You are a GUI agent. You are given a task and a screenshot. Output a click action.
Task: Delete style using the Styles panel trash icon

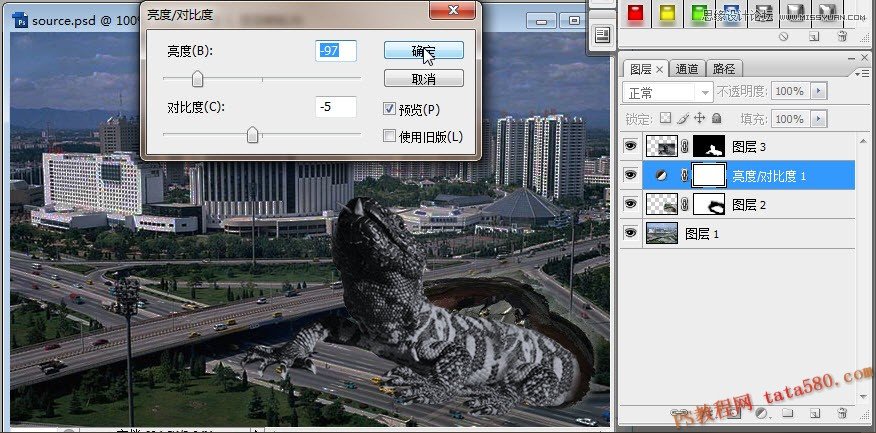click(x=842, y=37)
